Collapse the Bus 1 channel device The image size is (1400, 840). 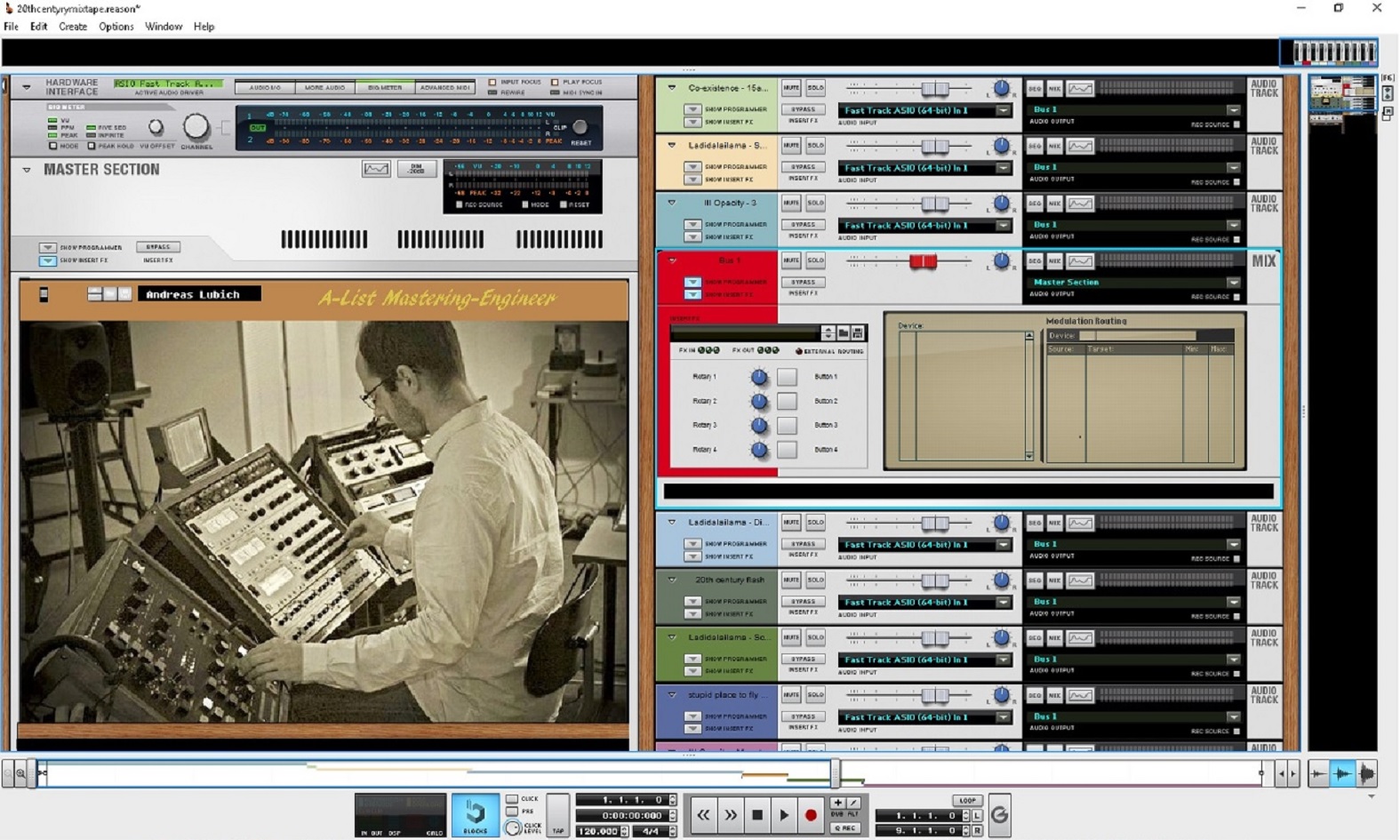(673, 260)
